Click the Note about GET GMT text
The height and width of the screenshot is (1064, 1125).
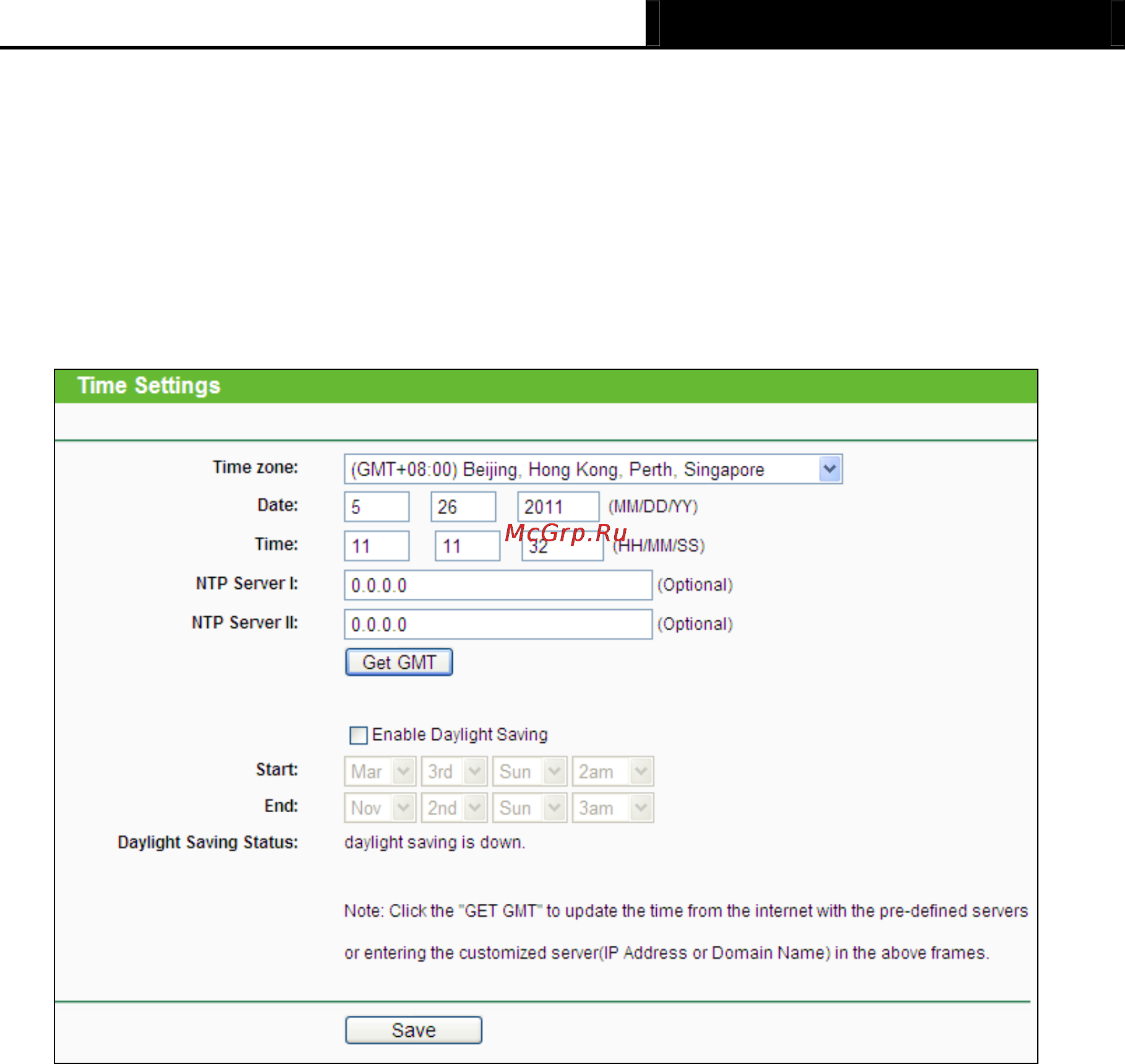tap(686, 932)
